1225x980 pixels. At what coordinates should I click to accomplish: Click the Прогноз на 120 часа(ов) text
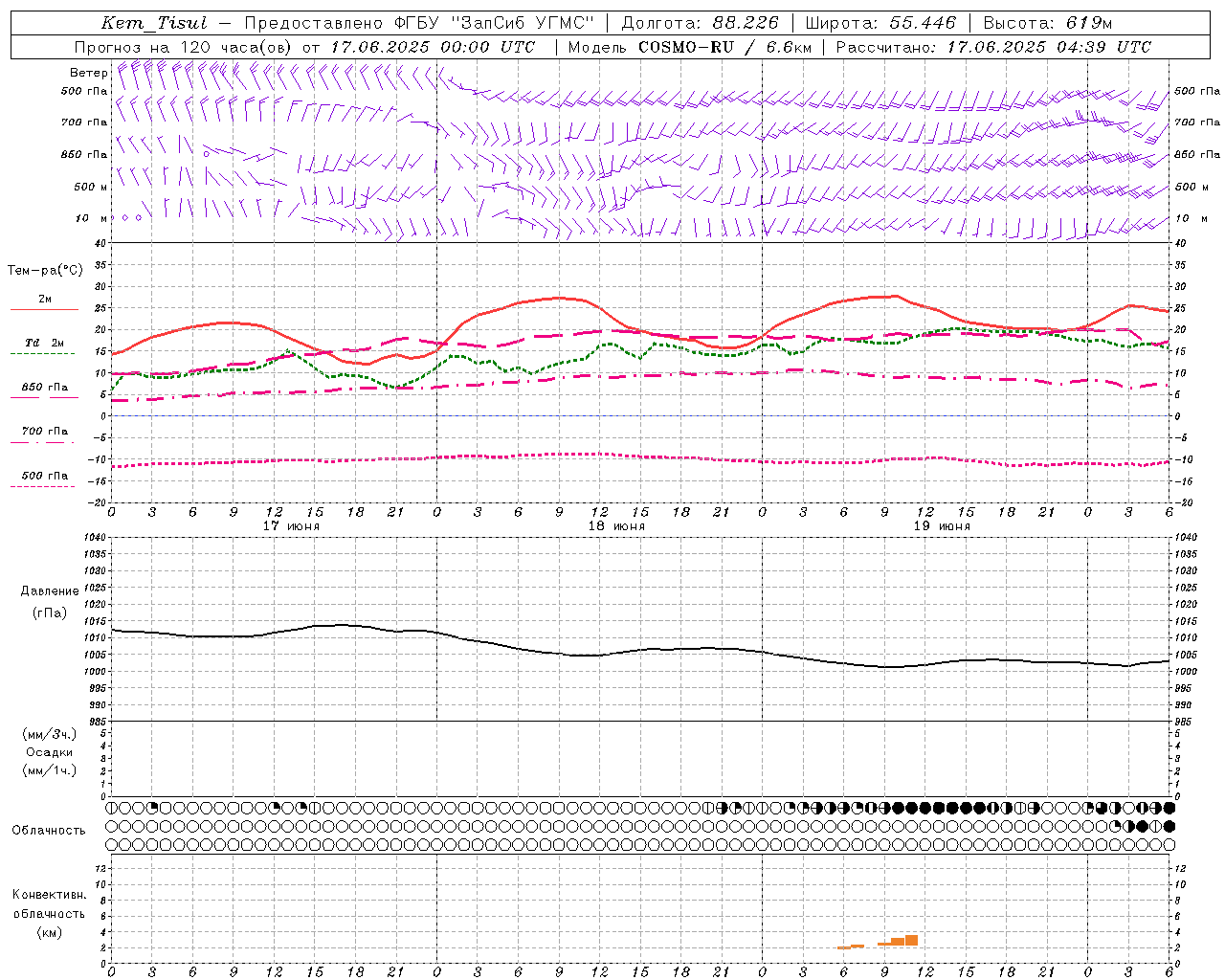tap(185, 47)
